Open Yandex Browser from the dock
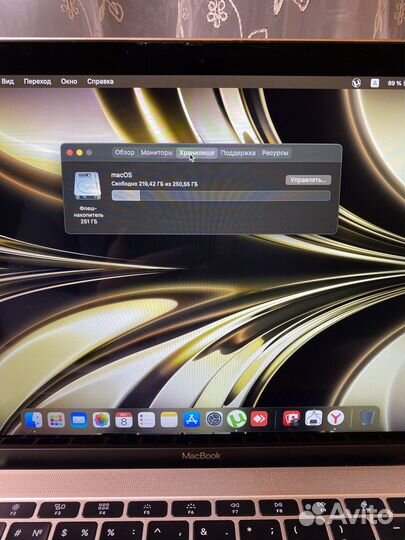The image size is (405, 540). point(335,418)
